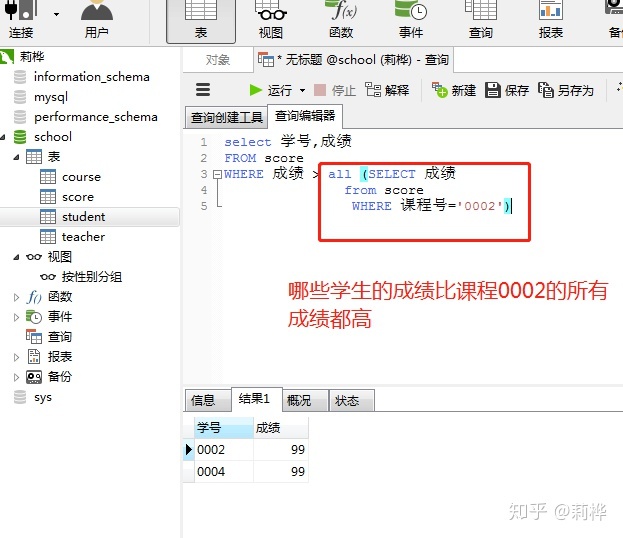This screenshot has height=538, width=623.
Task: Switch to 查询创建工具 tab
Action: 226,117
